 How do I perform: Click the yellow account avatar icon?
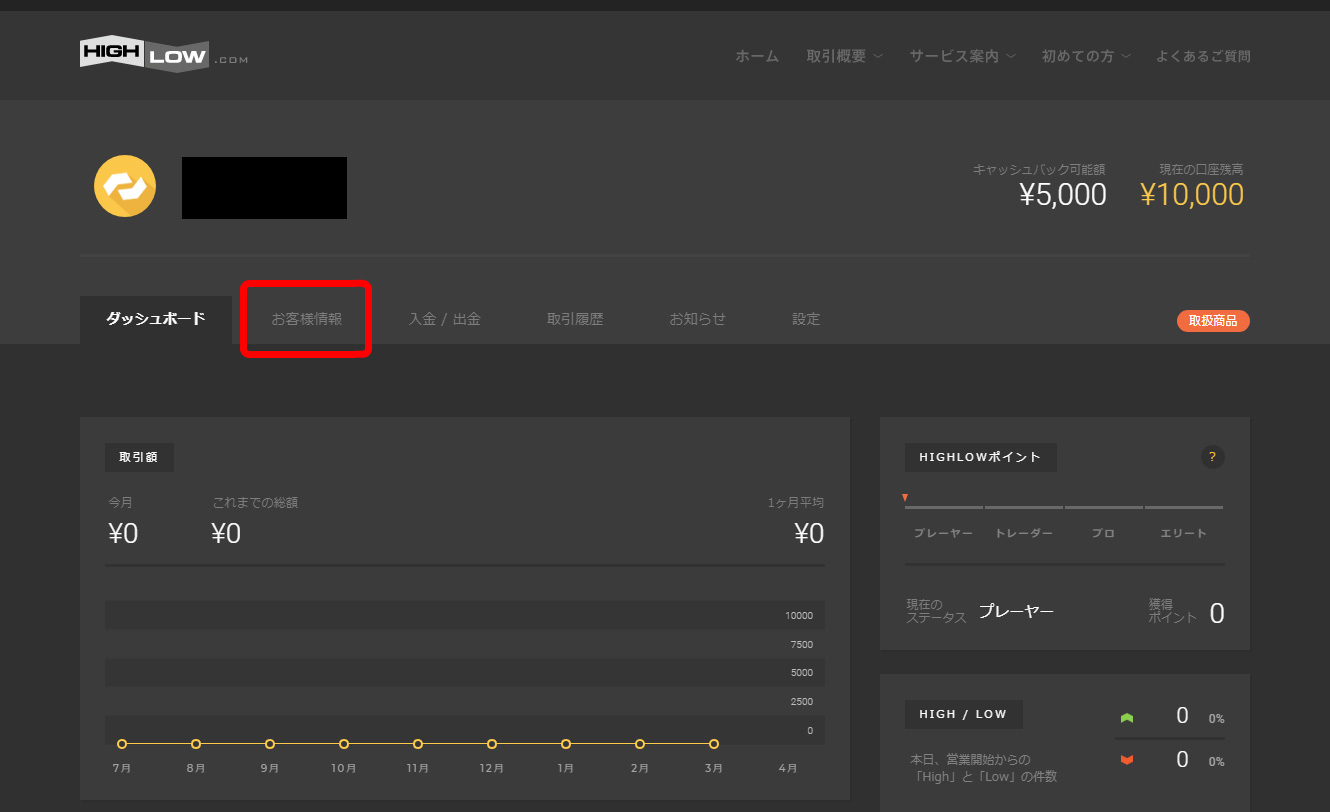(x=125, y=186)
